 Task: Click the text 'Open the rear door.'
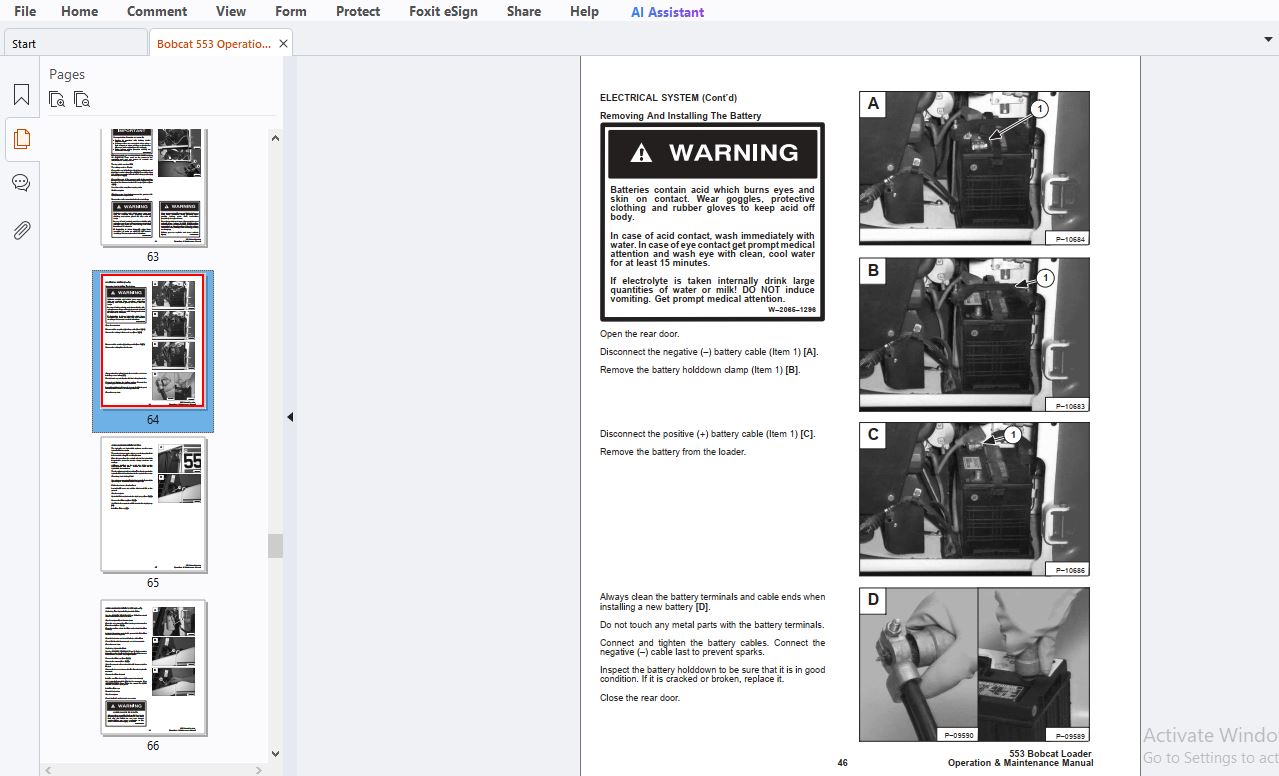tap(639, 334)
